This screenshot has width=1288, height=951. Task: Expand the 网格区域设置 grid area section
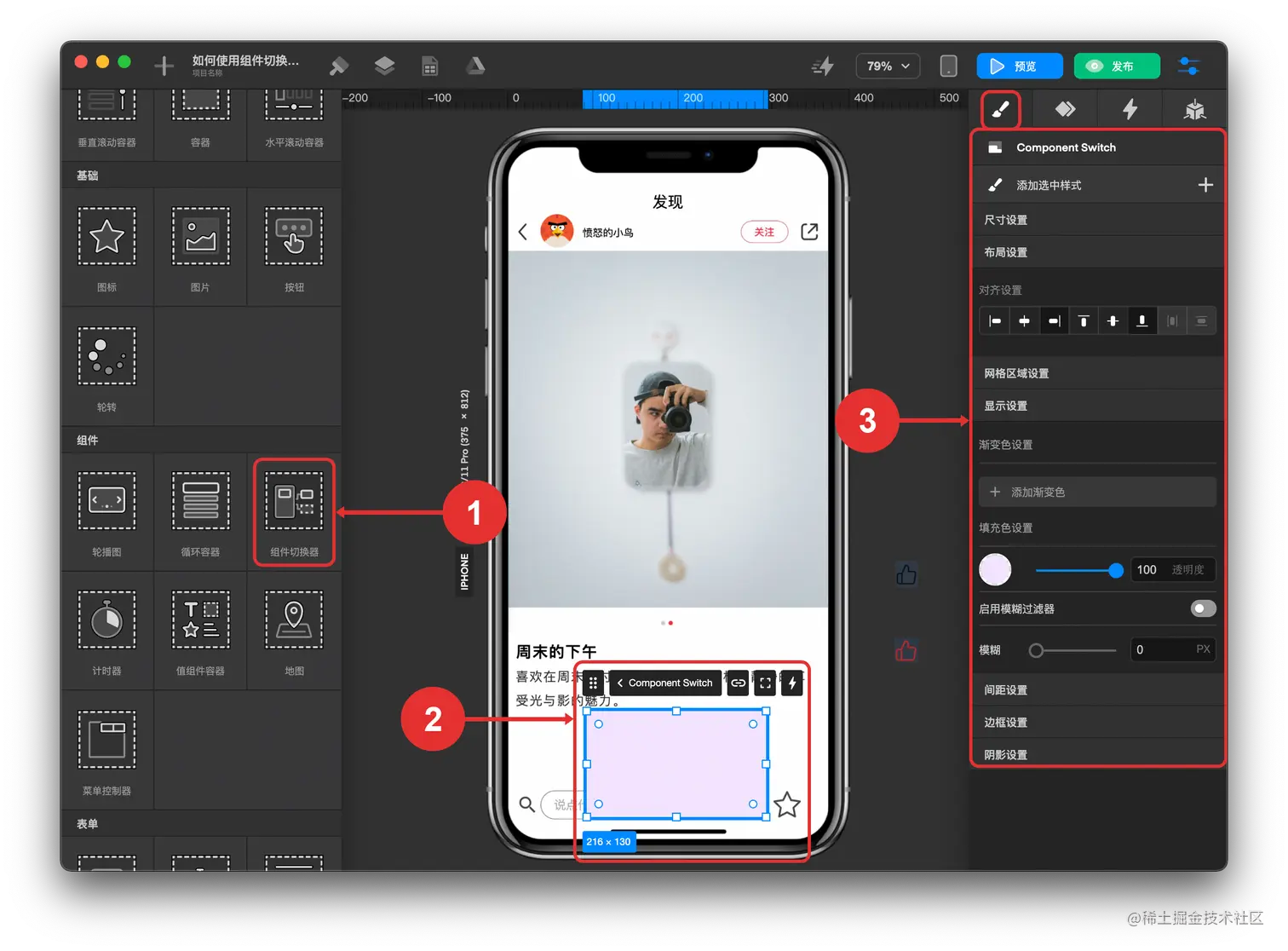[x=1098, y=373]
